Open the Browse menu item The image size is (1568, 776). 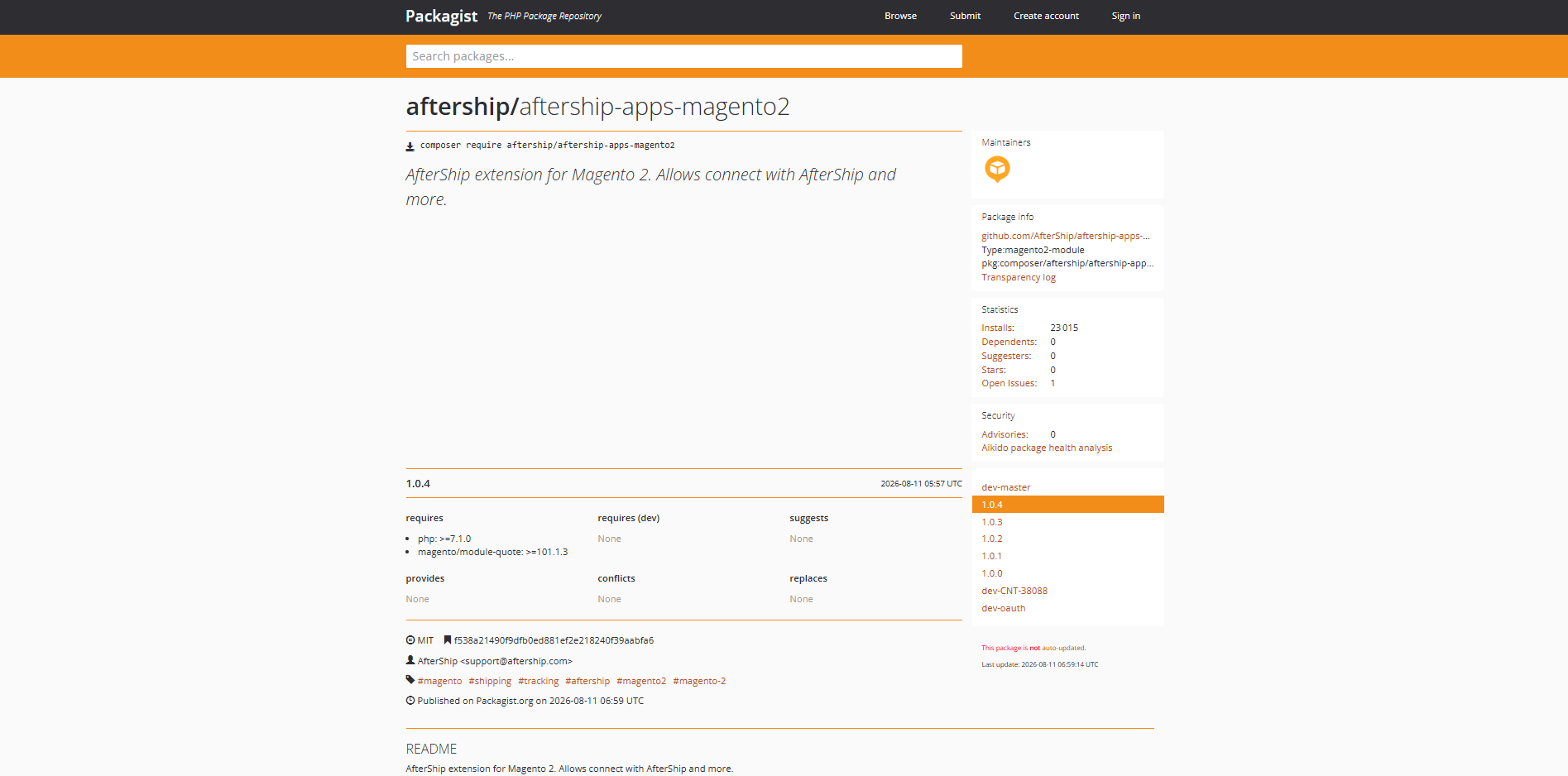coord(900,16)
